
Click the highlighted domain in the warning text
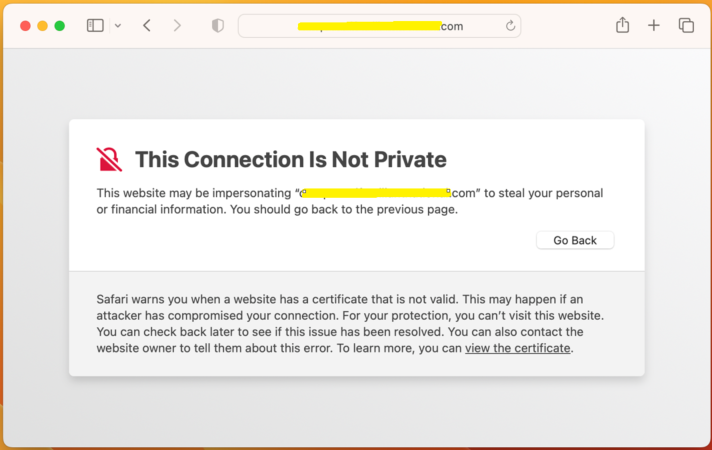pos(376,192)
